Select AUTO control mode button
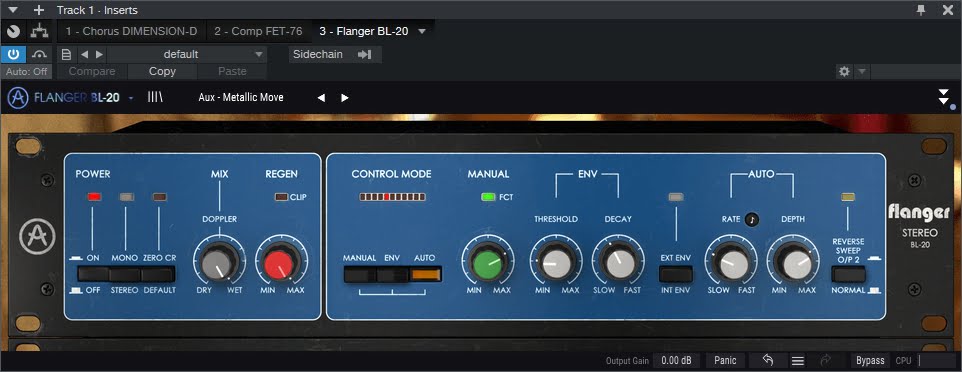This screenshot has width=962, height=372. coord(426,274)
